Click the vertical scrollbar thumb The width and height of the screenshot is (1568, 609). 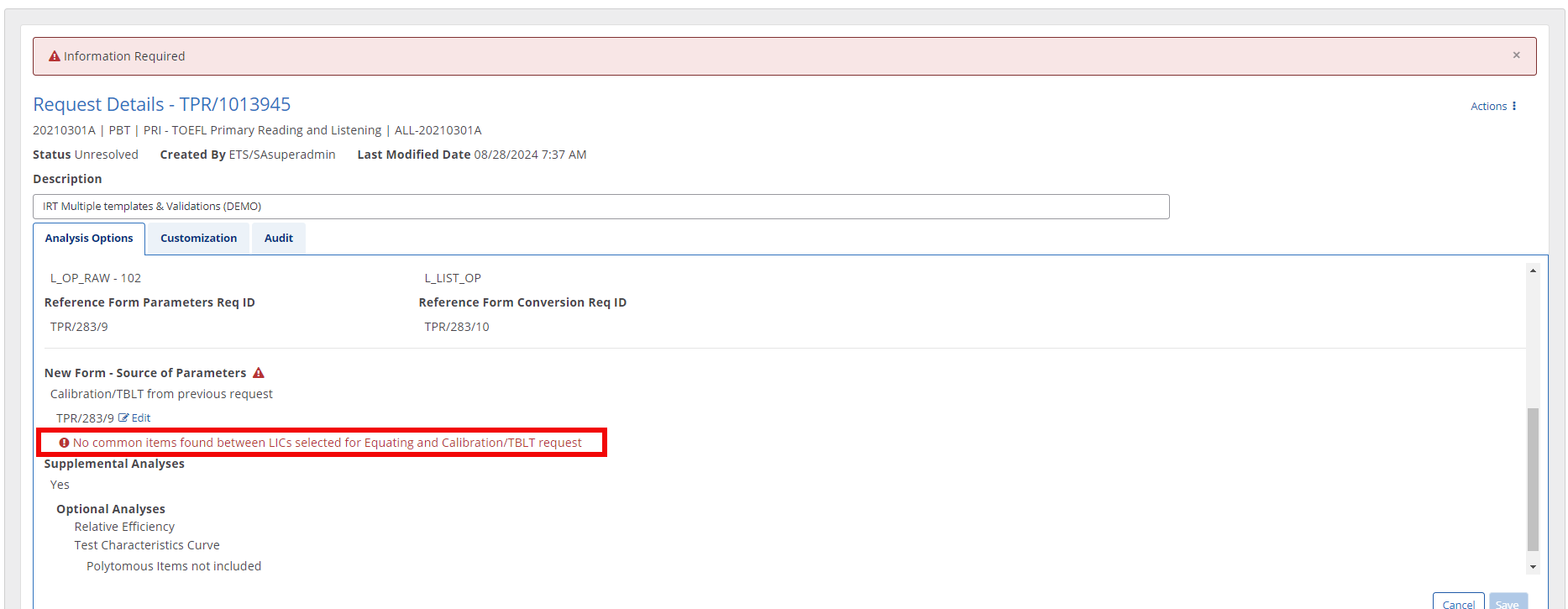coord(1533,480)
